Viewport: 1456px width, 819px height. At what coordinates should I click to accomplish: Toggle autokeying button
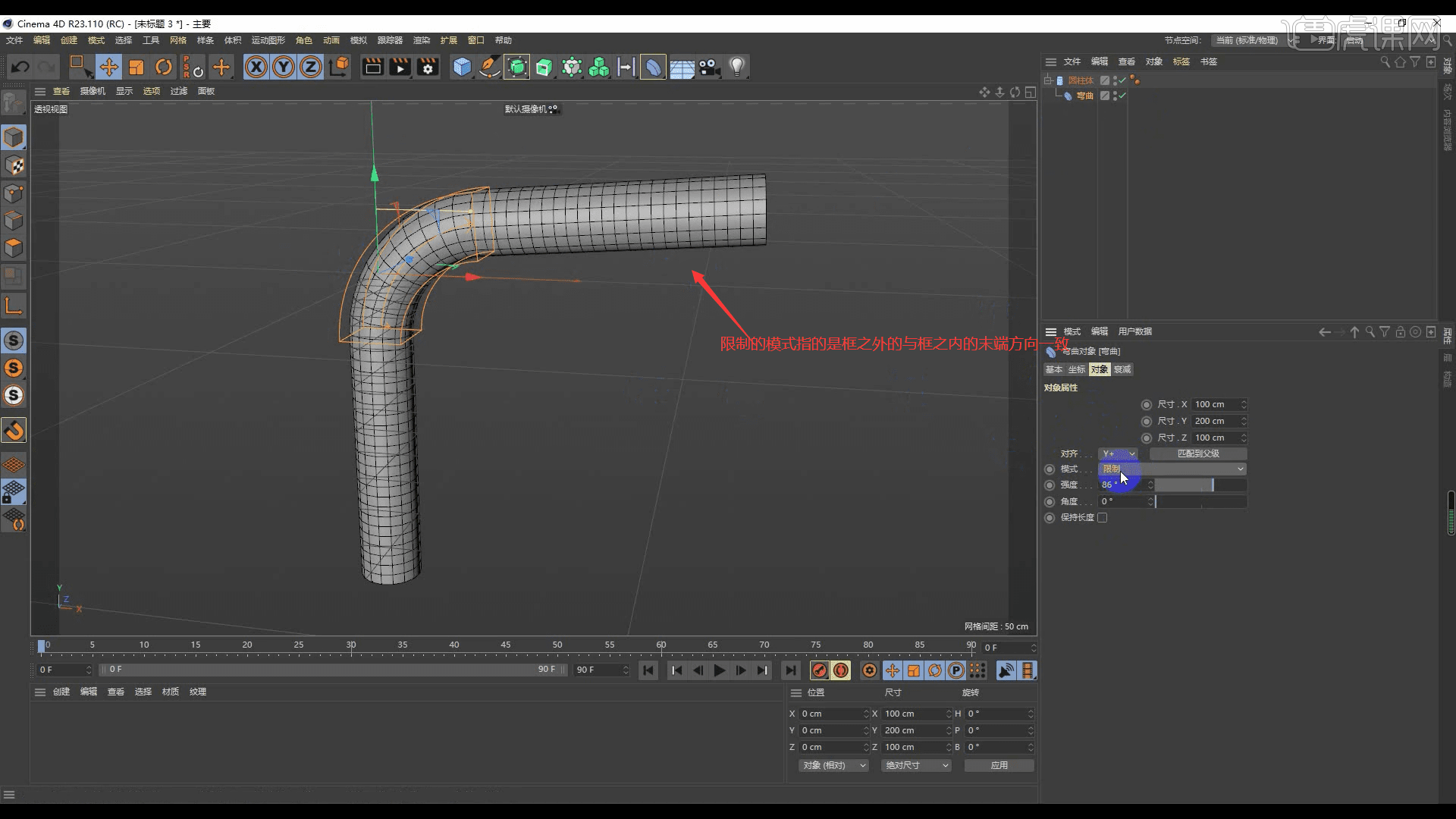point(841,670)
